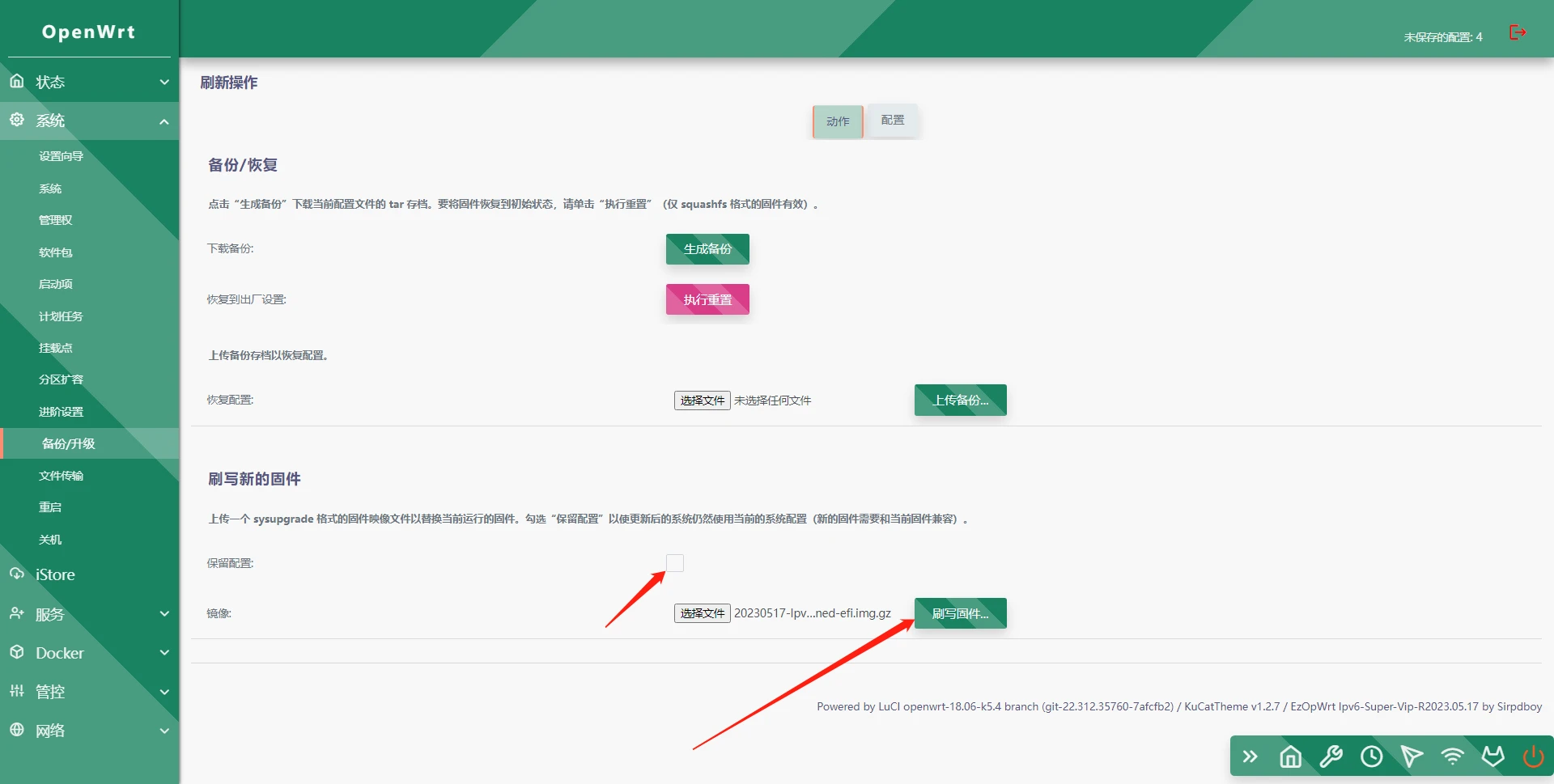Click the selected file name 20230517-Ipv...ned-efi.img.gz
Screen dimensions: 1554x784
[813, 613]
